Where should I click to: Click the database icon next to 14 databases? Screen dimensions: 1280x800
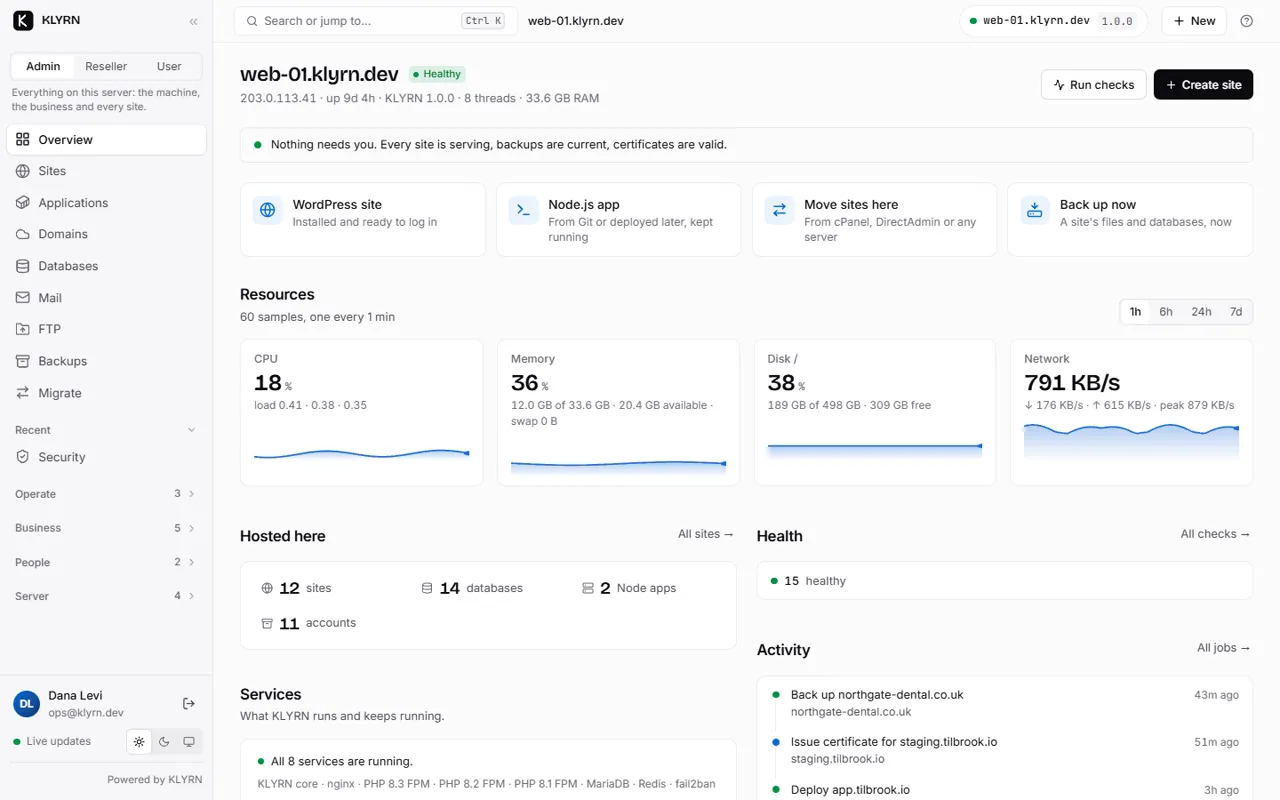point(427,588)
